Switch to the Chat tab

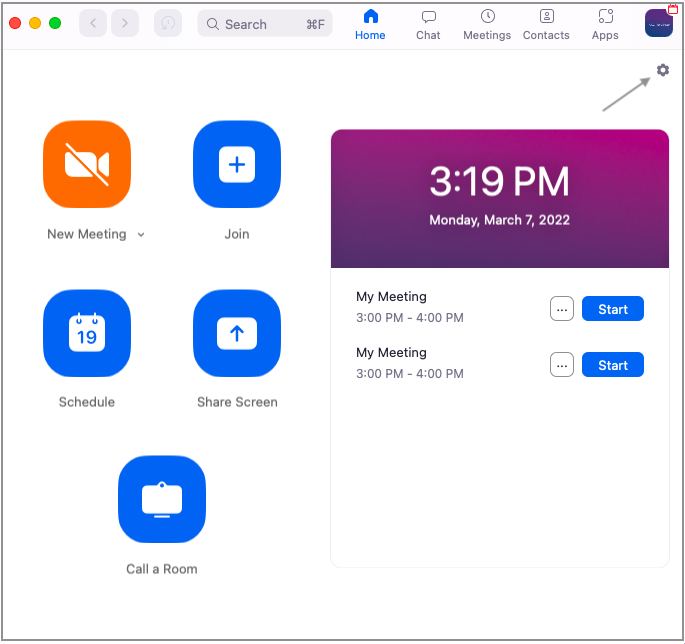(428, 24)
